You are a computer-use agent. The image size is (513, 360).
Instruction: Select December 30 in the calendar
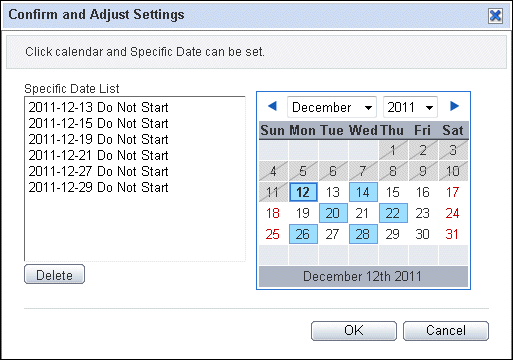(x=423, y=234)
